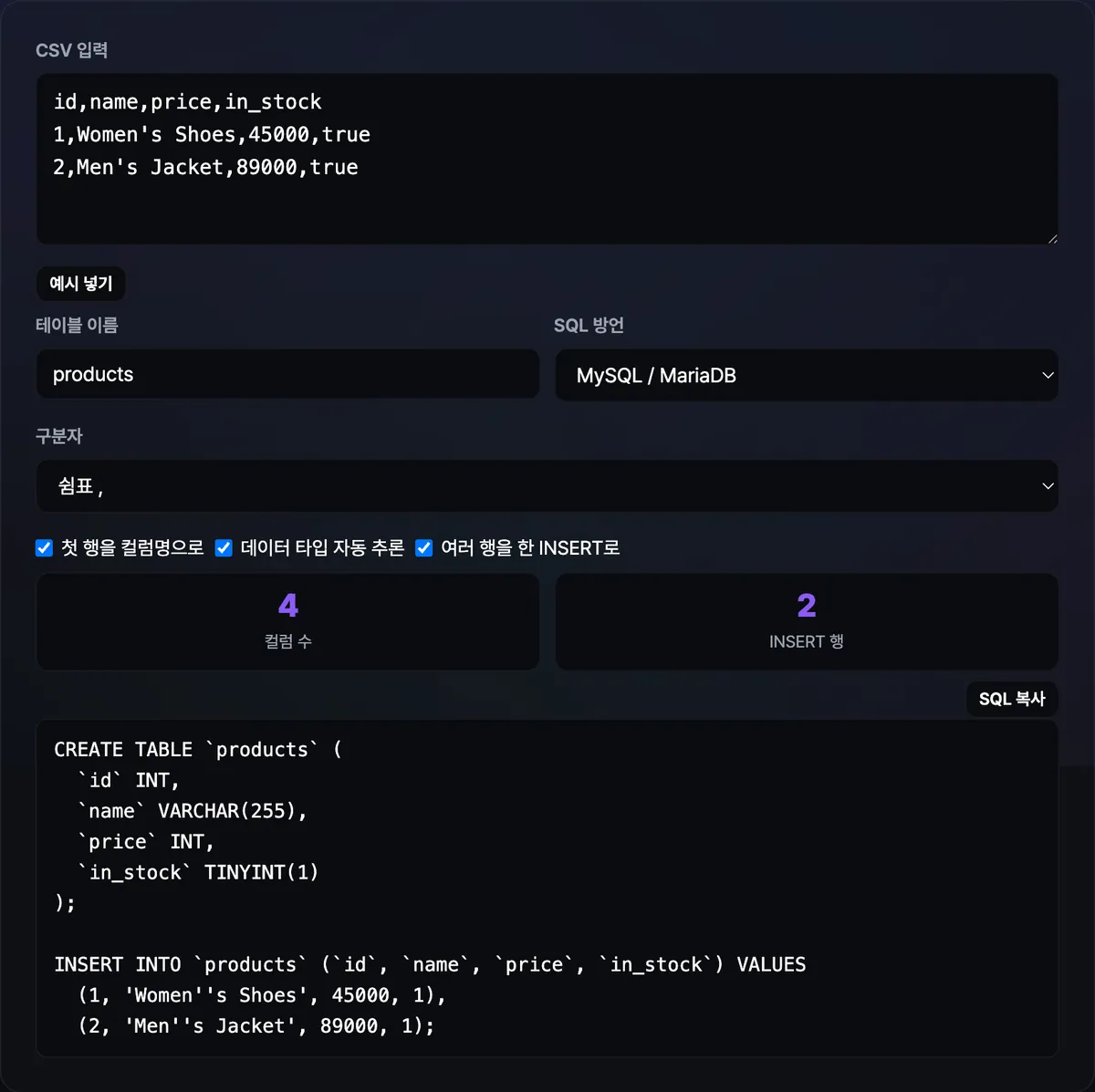Click the CSV row 2,Men's Jacket,89000,true

click(x=205, y=168)
